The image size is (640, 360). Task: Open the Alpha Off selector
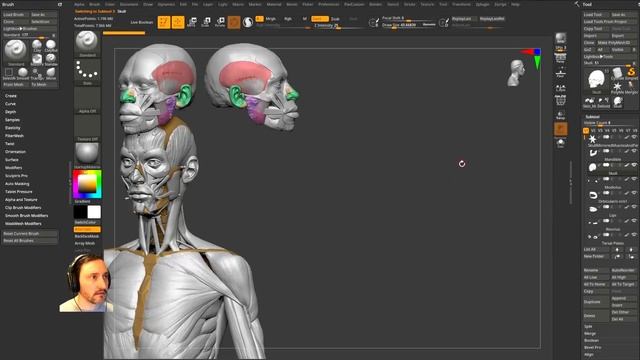(87, 100)
